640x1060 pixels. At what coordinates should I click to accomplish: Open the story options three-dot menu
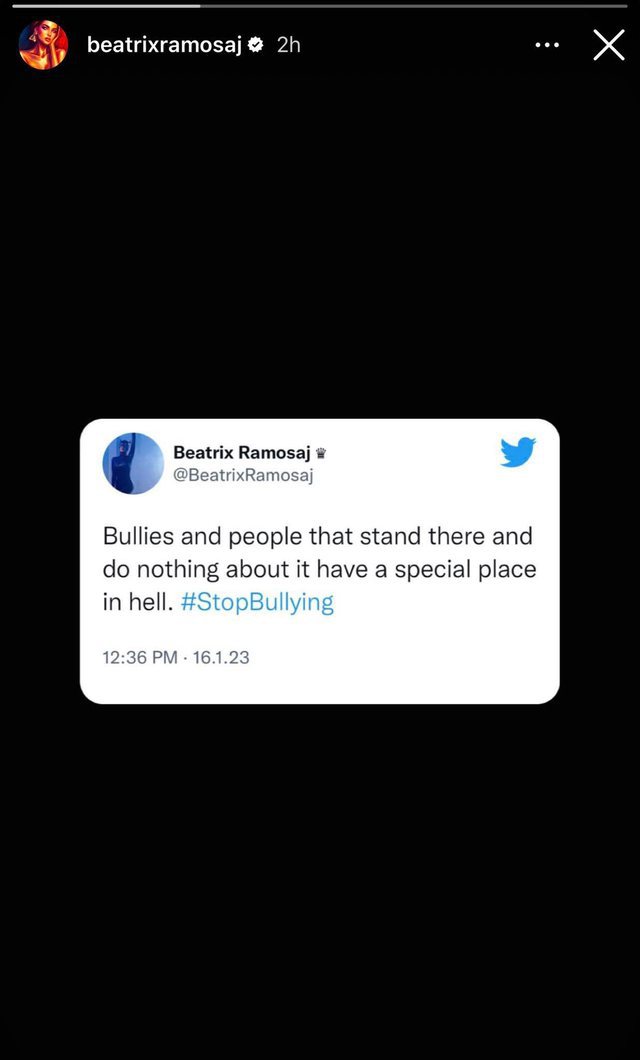pyautogui.click(x=546, y=45)
